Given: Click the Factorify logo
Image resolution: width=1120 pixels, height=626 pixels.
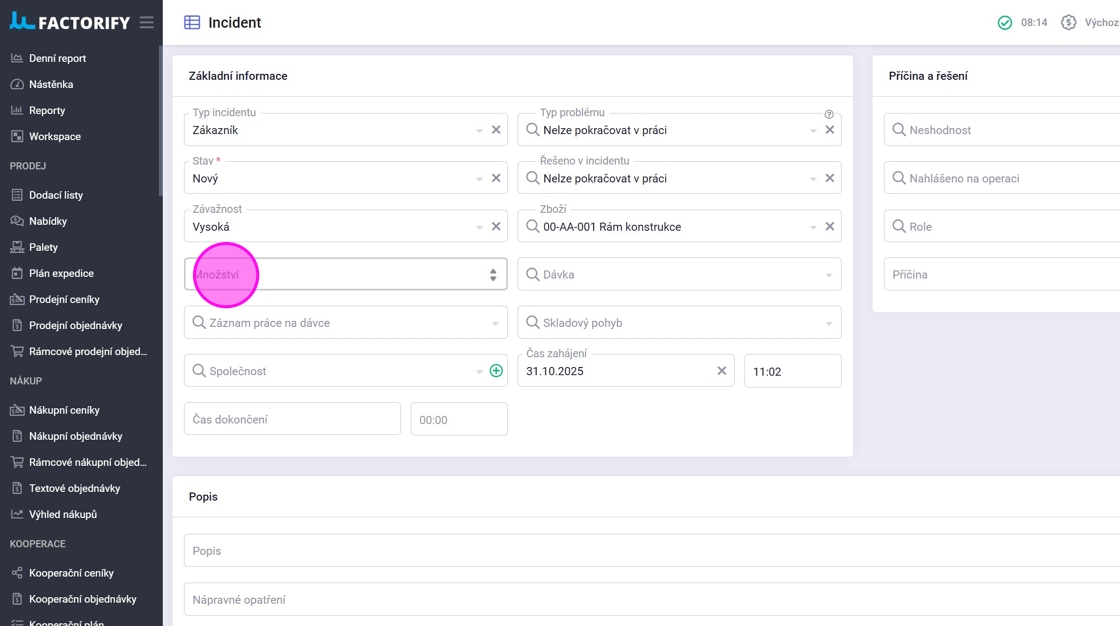Looking at the screenshot, I should pyautogui.click(x=70, y=22).
